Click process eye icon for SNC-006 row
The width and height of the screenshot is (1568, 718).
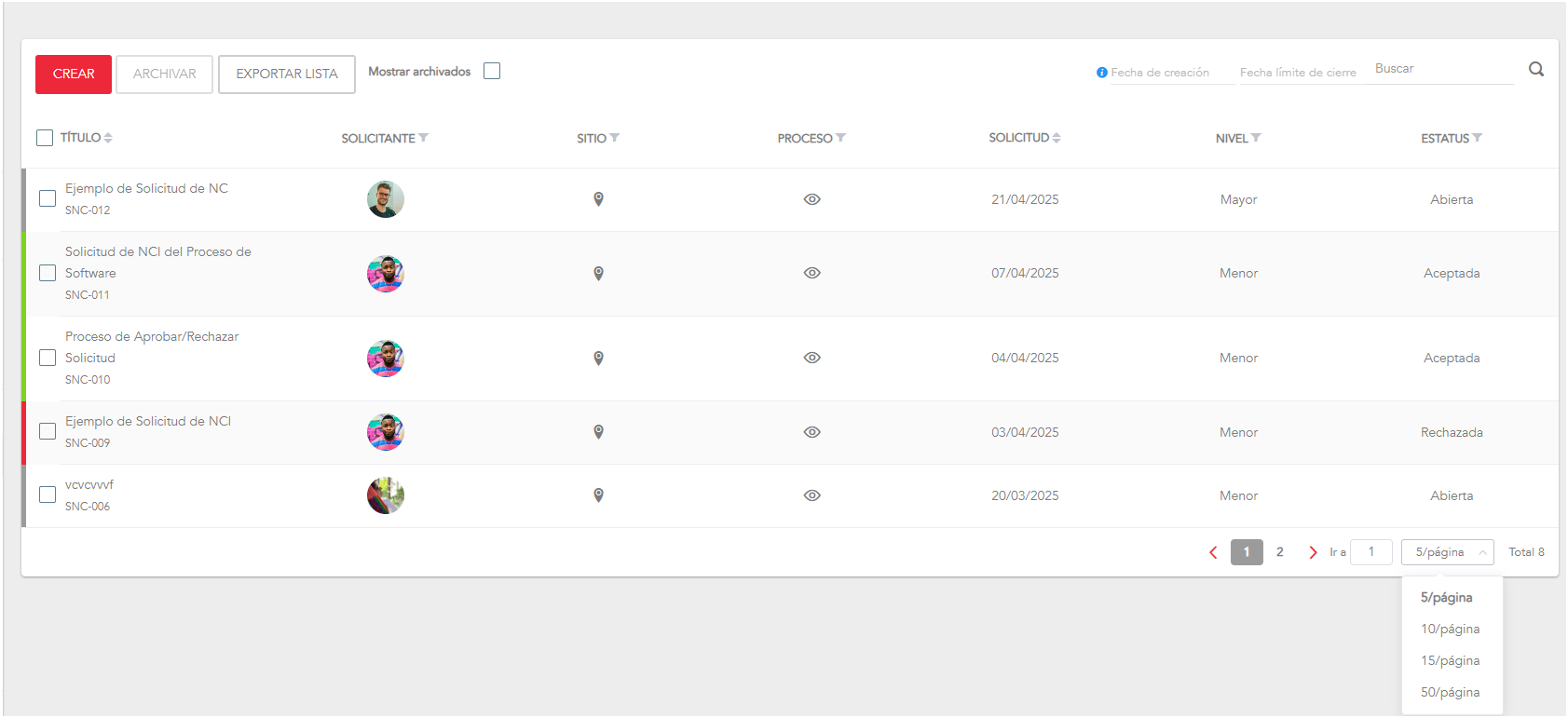click(811, 495)
